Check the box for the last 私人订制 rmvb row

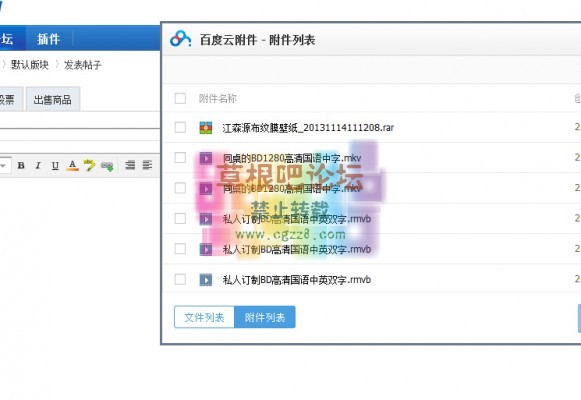coord(180,279)
